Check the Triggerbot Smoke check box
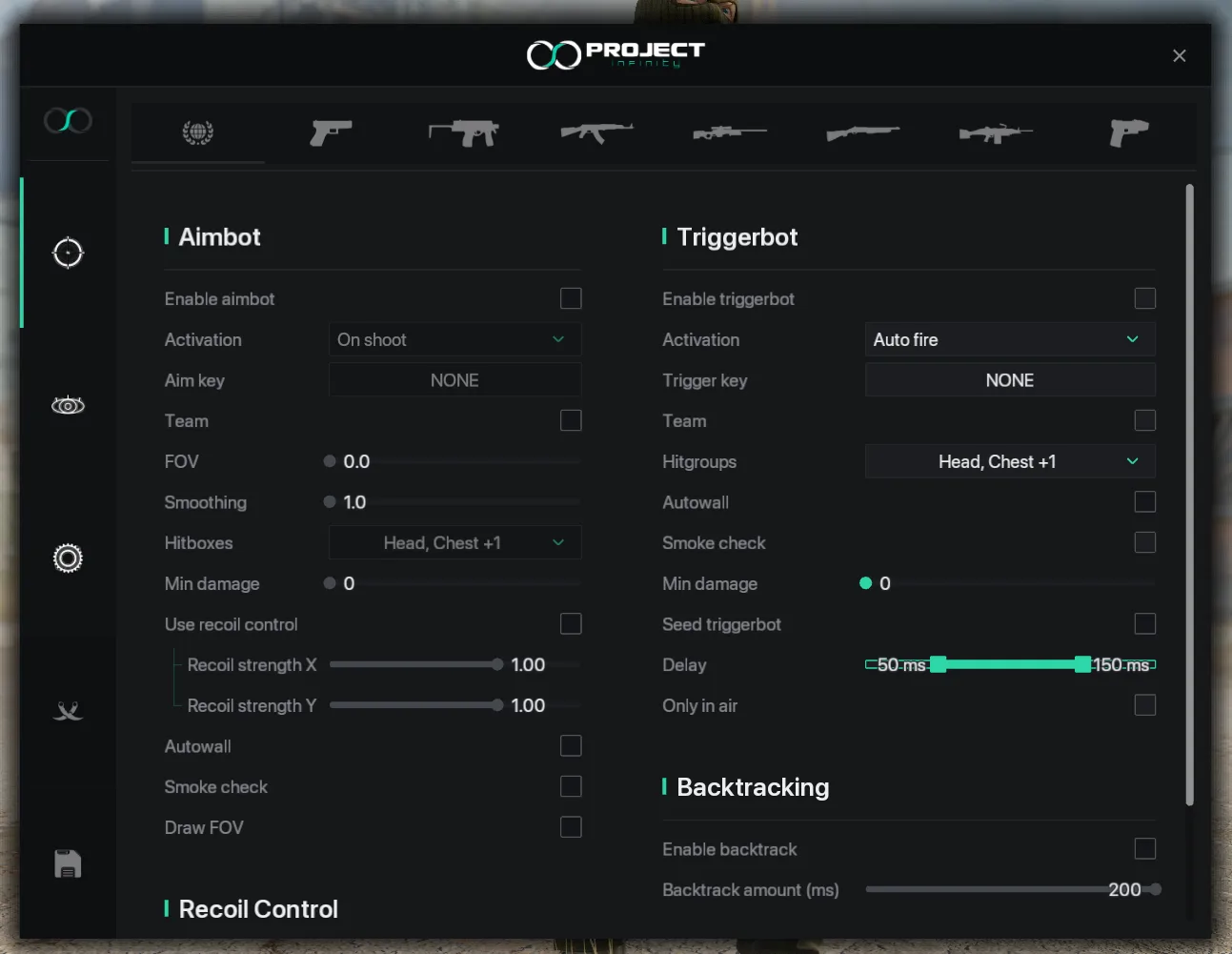 tap(1145, 542)
